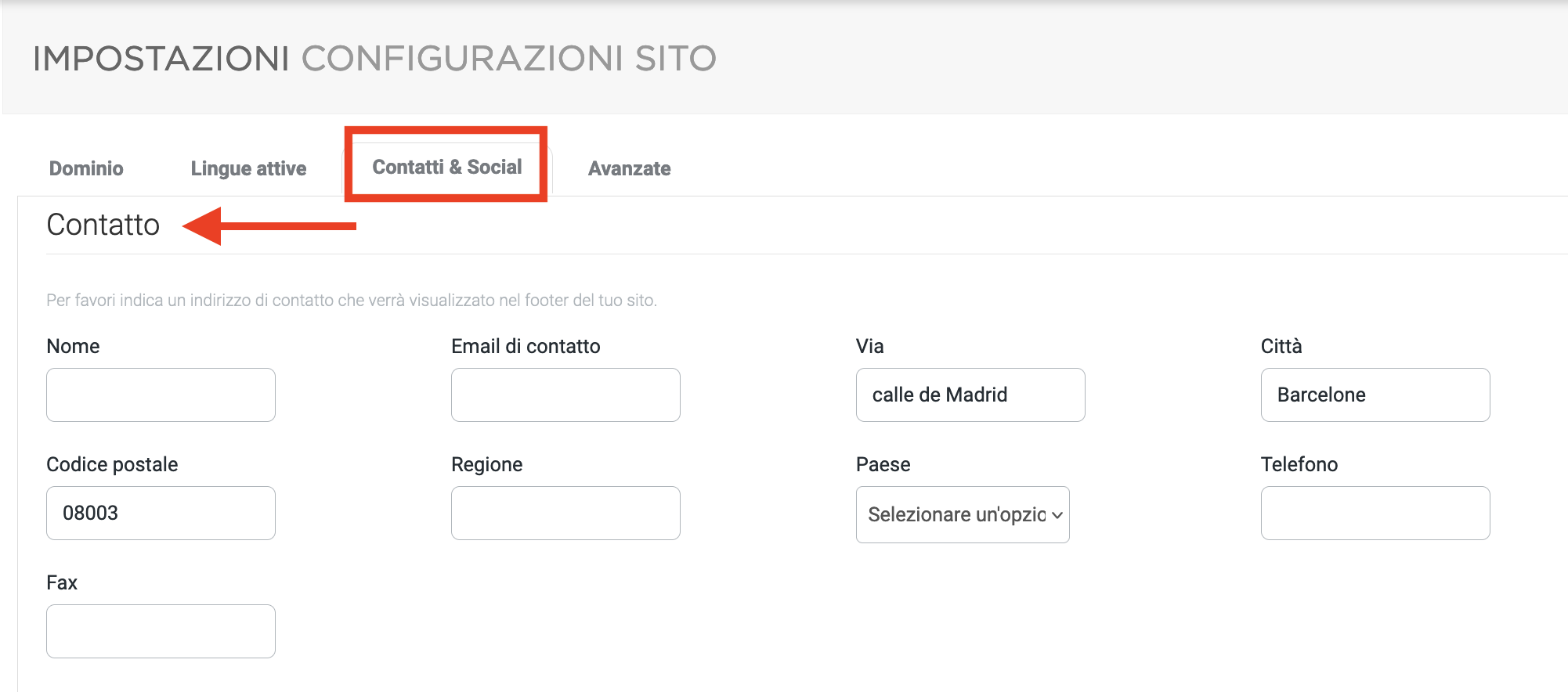
Task: Click the Fax label
Action: pos(62,582)
